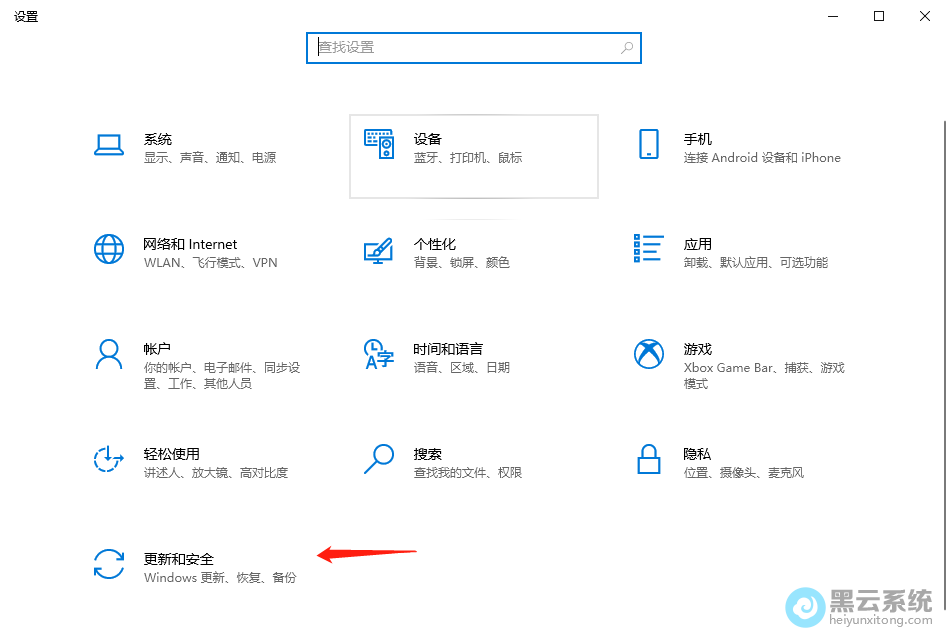The image size is (948, 632).
Task: Select the Time and Language icon
Action: 378,354
